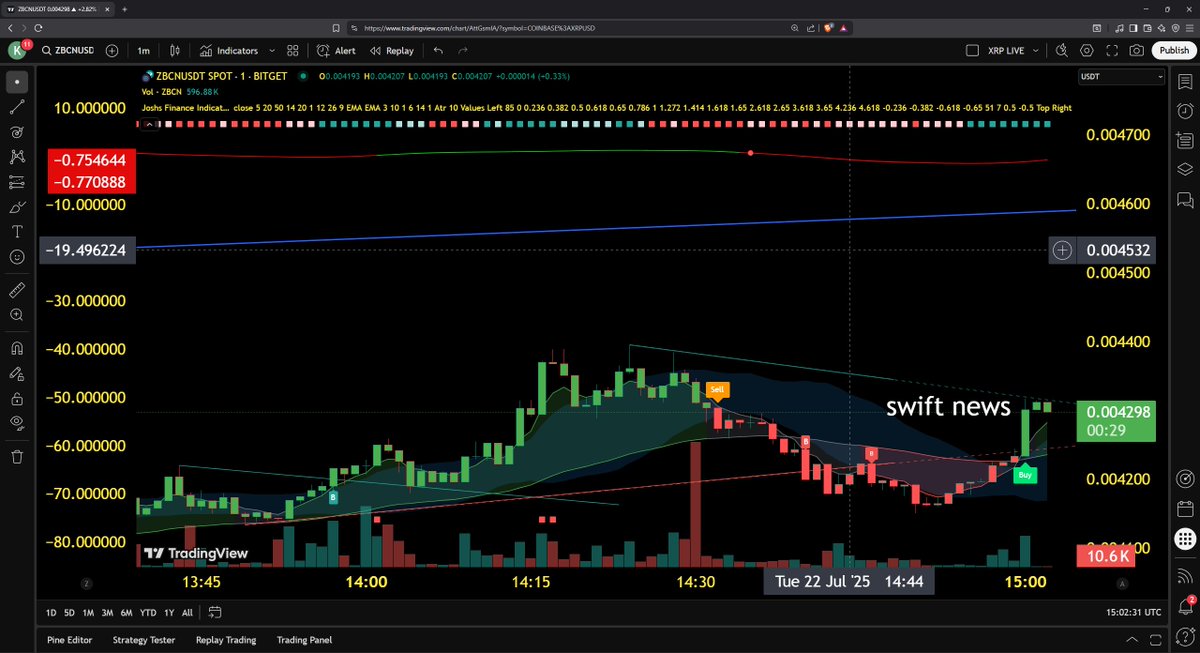This screenshot has width=1200, height=653.
Task: Open the object tree layers icon
Action: (1185, 169)
